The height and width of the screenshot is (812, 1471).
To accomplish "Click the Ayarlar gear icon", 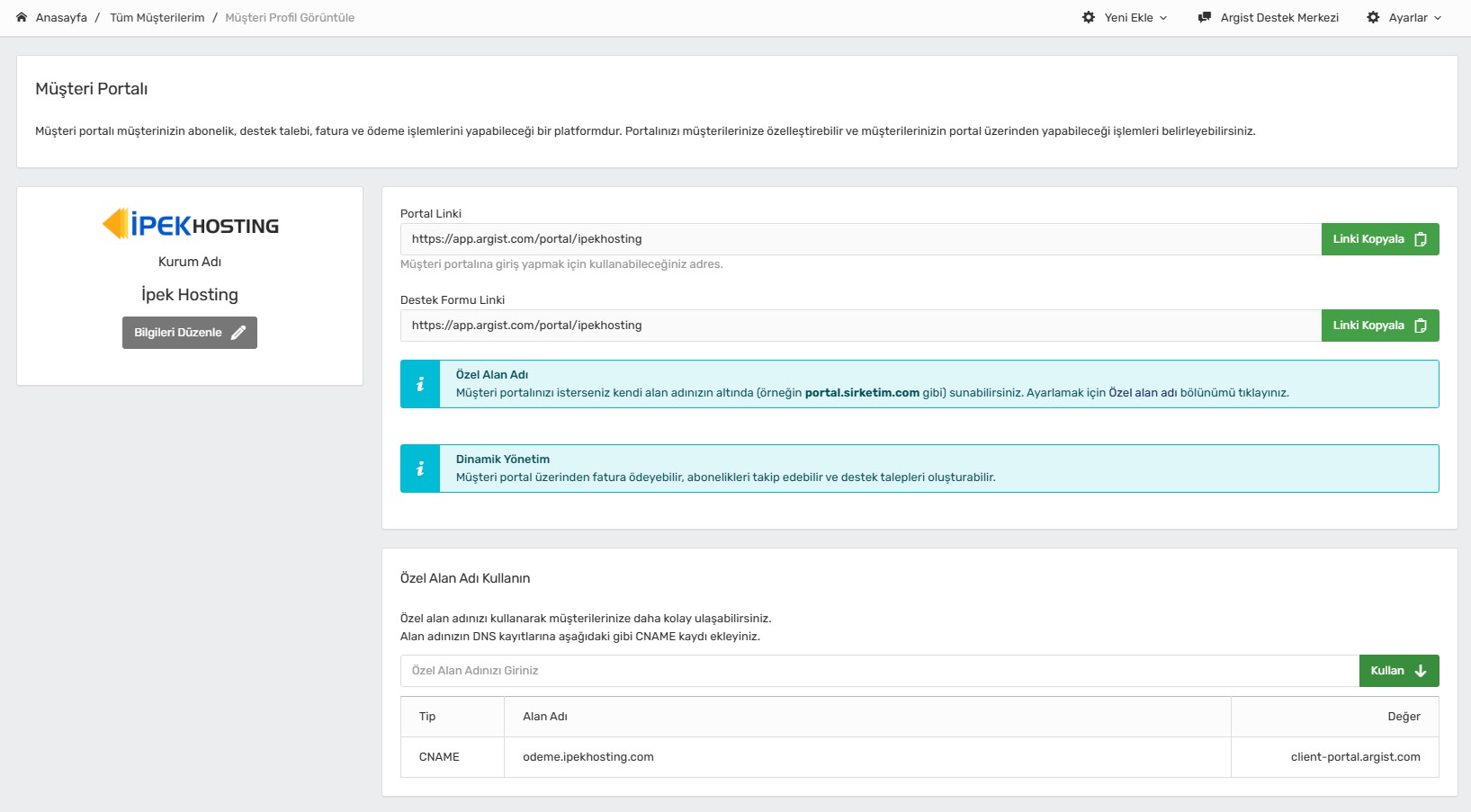I will (1373, 17).
